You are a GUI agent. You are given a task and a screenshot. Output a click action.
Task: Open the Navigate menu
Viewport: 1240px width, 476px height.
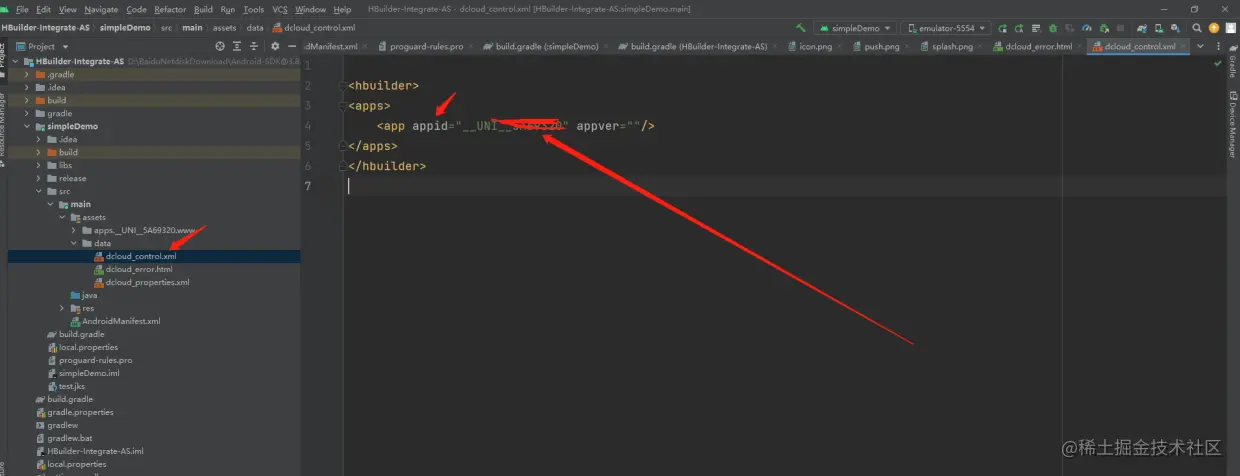101,9
